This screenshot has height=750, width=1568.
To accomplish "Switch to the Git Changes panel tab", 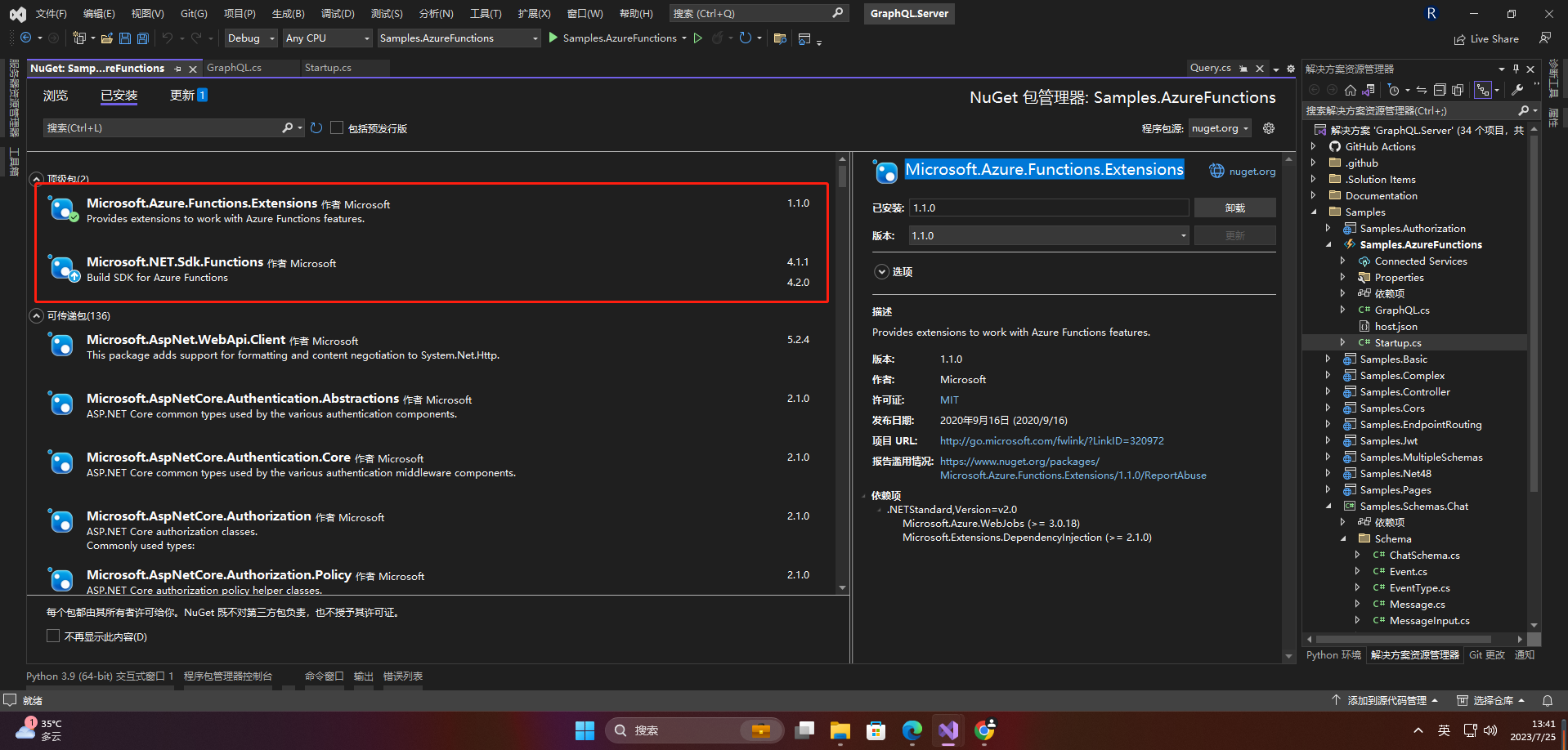I will pos(1486,654).
